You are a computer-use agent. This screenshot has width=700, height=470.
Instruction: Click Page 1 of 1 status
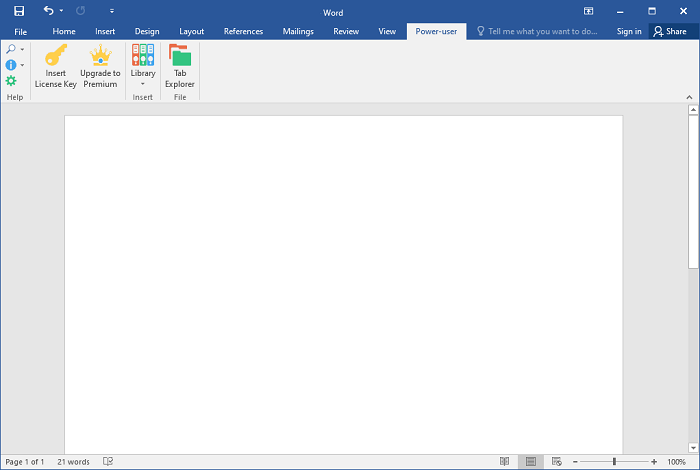coord(25,462)
